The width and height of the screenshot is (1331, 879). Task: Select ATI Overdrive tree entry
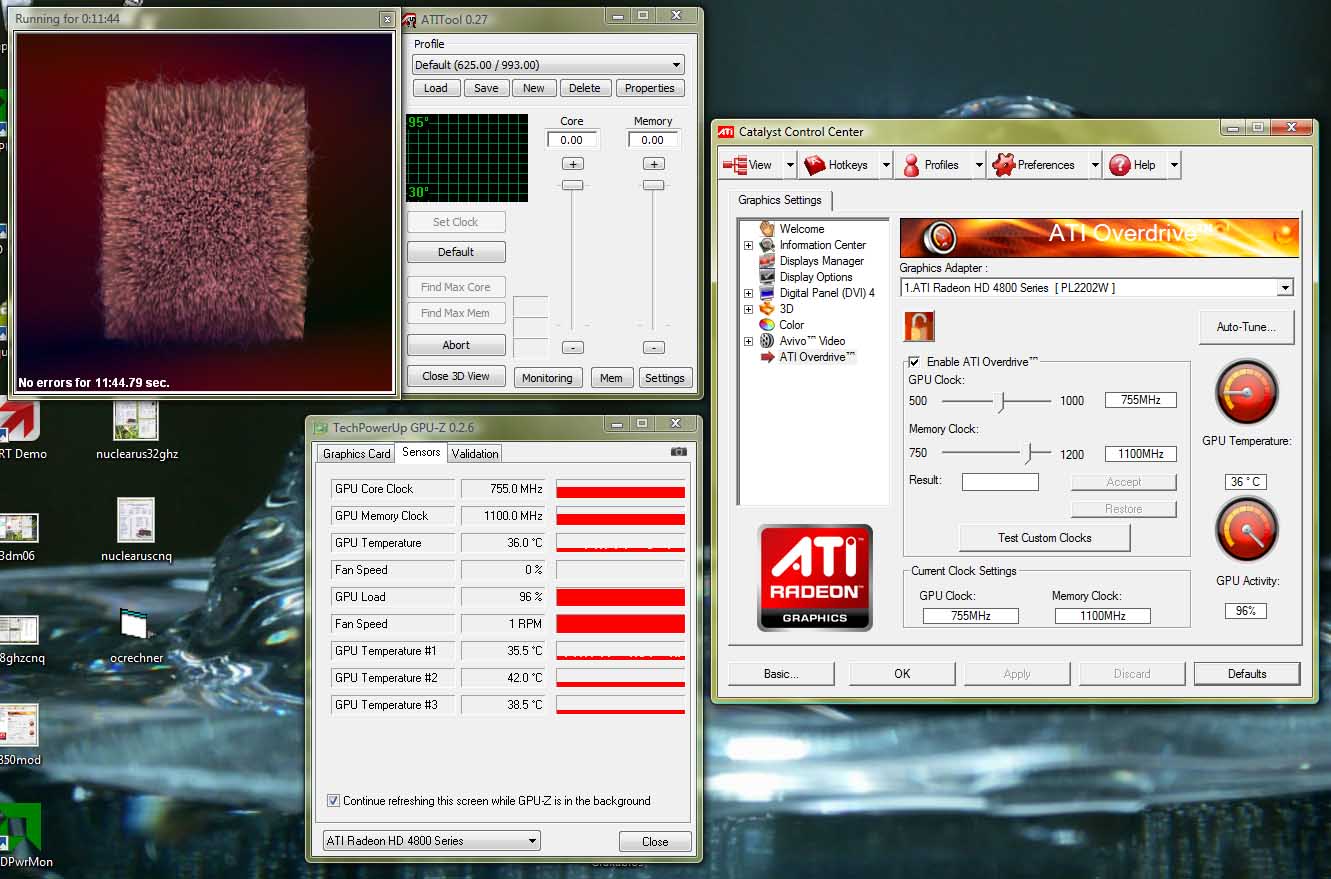(x=817, y=357)
